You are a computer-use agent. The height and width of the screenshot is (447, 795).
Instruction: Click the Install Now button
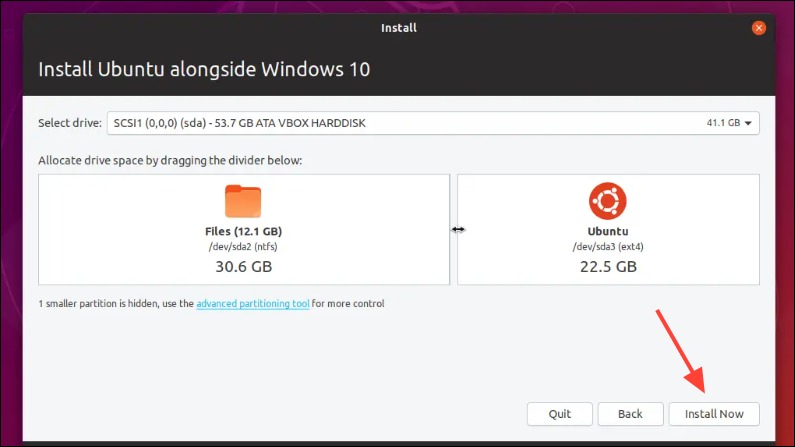[714, 414]
